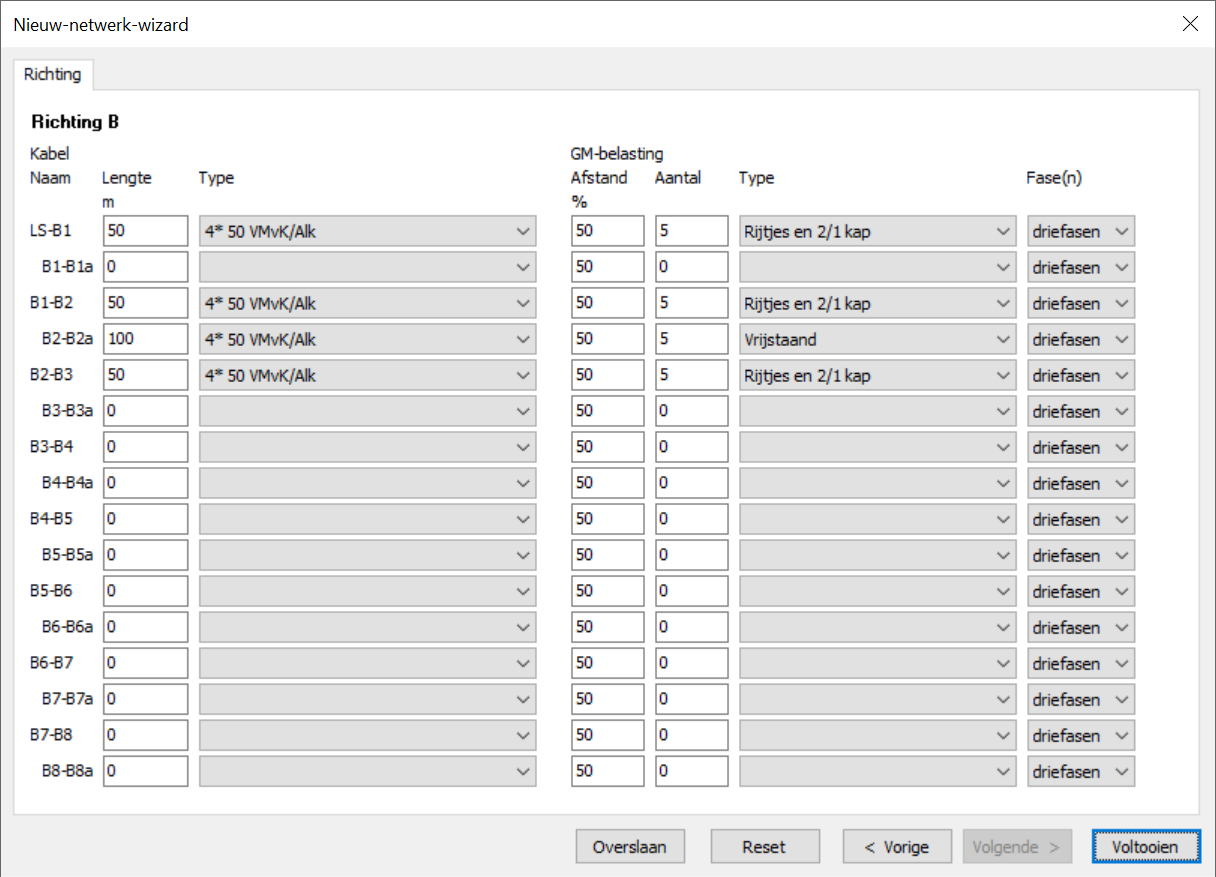Open the B2-B3 cable type dropdown

click(368, 376)
